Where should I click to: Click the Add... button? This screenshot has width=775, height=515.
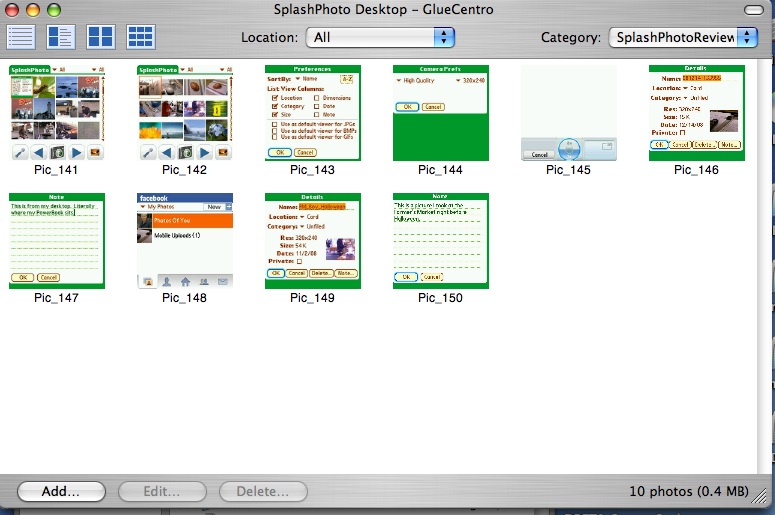(62, 492)
